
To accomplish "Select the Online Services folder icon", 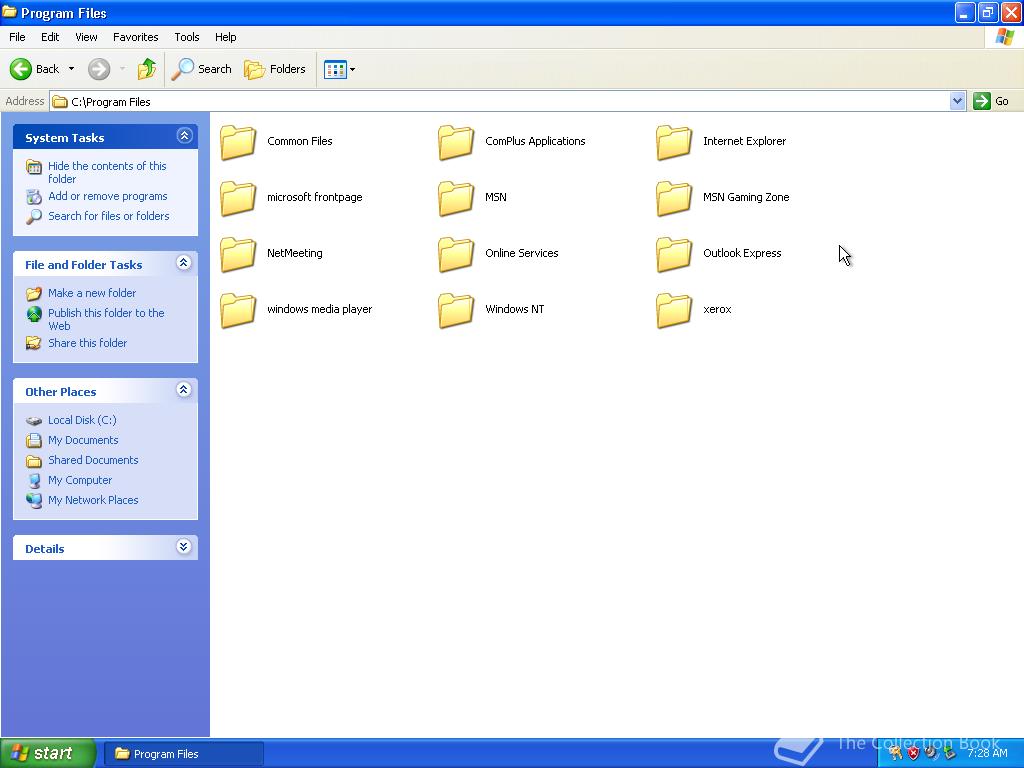I will click(456, 254).
